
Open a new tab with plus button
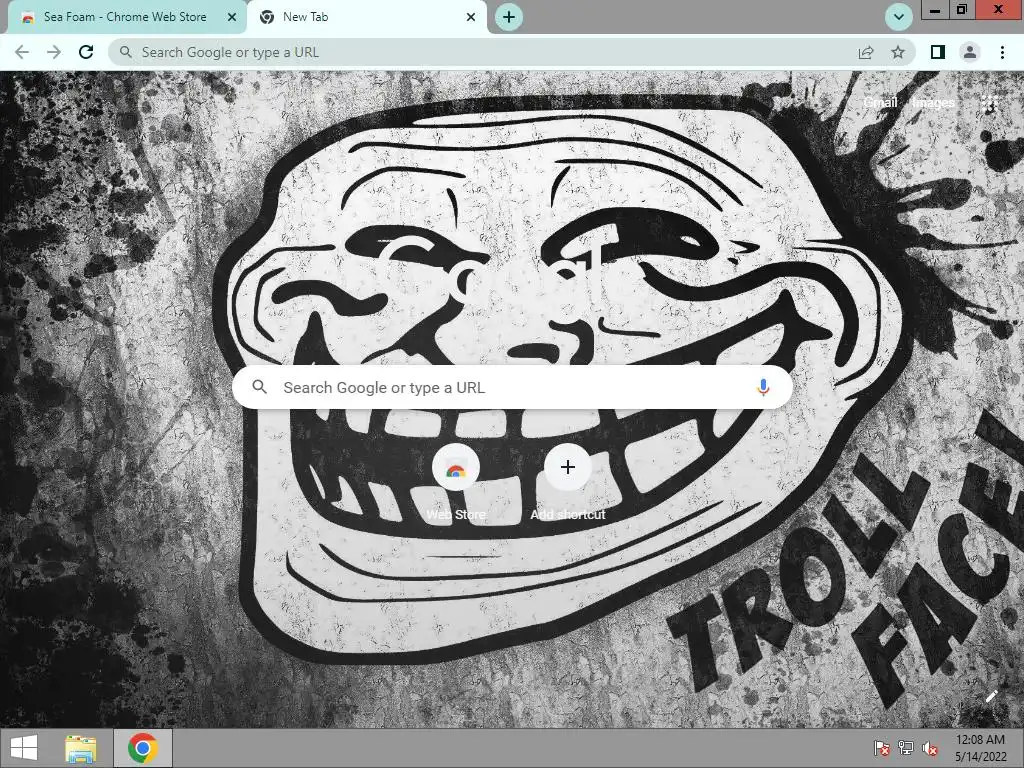pyautogui.click(x=509, y=17)
